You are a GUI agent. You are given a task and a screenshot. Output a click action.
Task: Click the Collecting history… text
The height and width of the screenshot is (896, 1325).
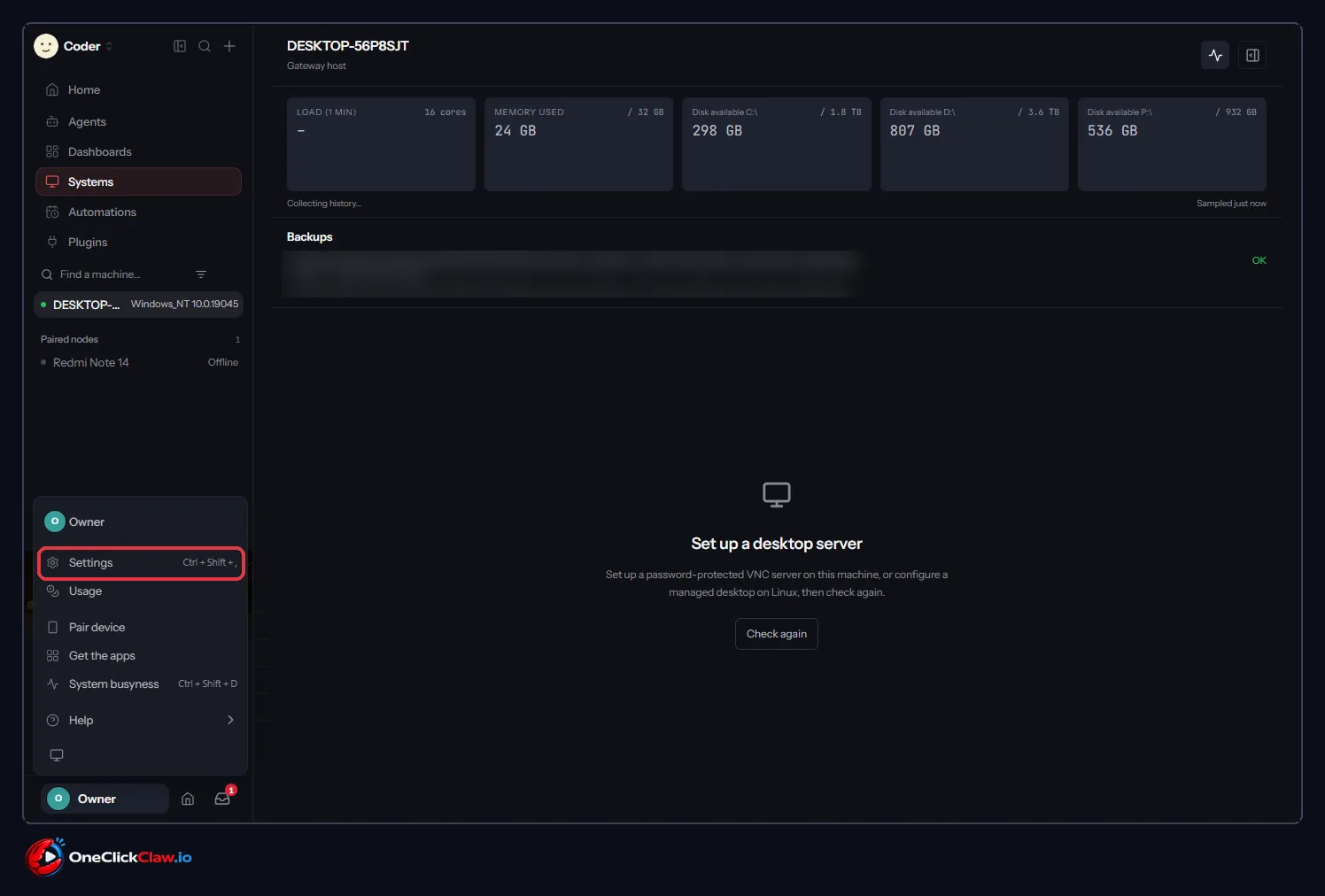click(324, 204)
